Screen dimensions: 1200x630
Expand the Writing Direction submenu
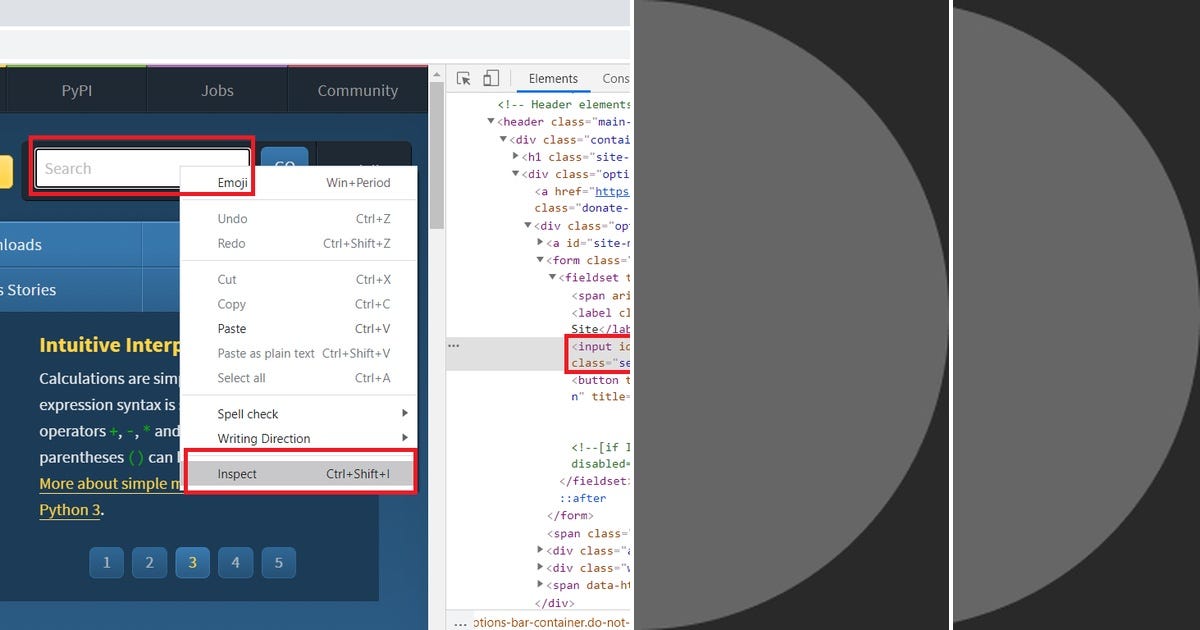tap(263, 438)
